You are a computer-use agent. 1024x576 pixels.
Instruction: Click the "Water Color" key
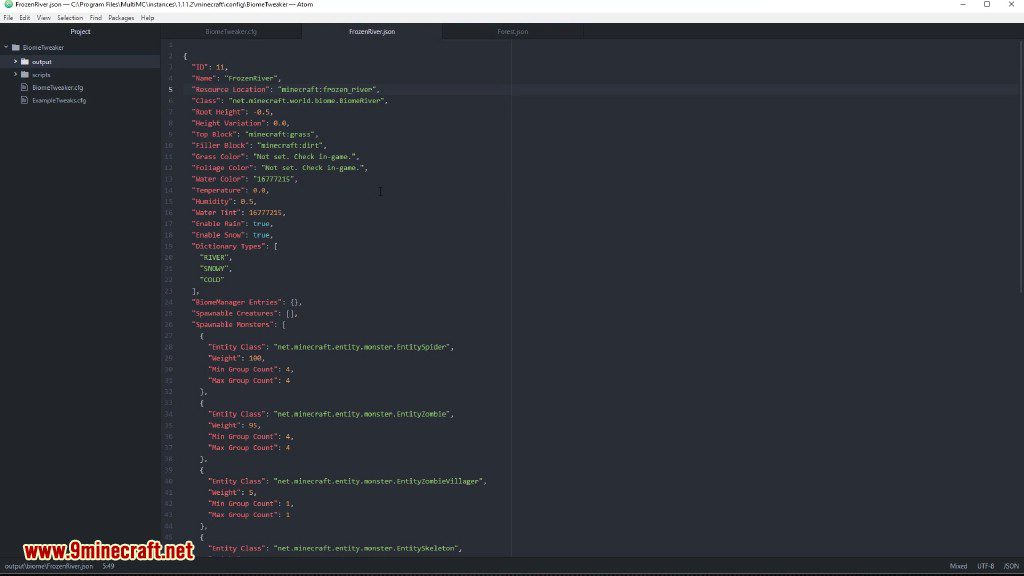pyautogui.click(x=217, y=179)
